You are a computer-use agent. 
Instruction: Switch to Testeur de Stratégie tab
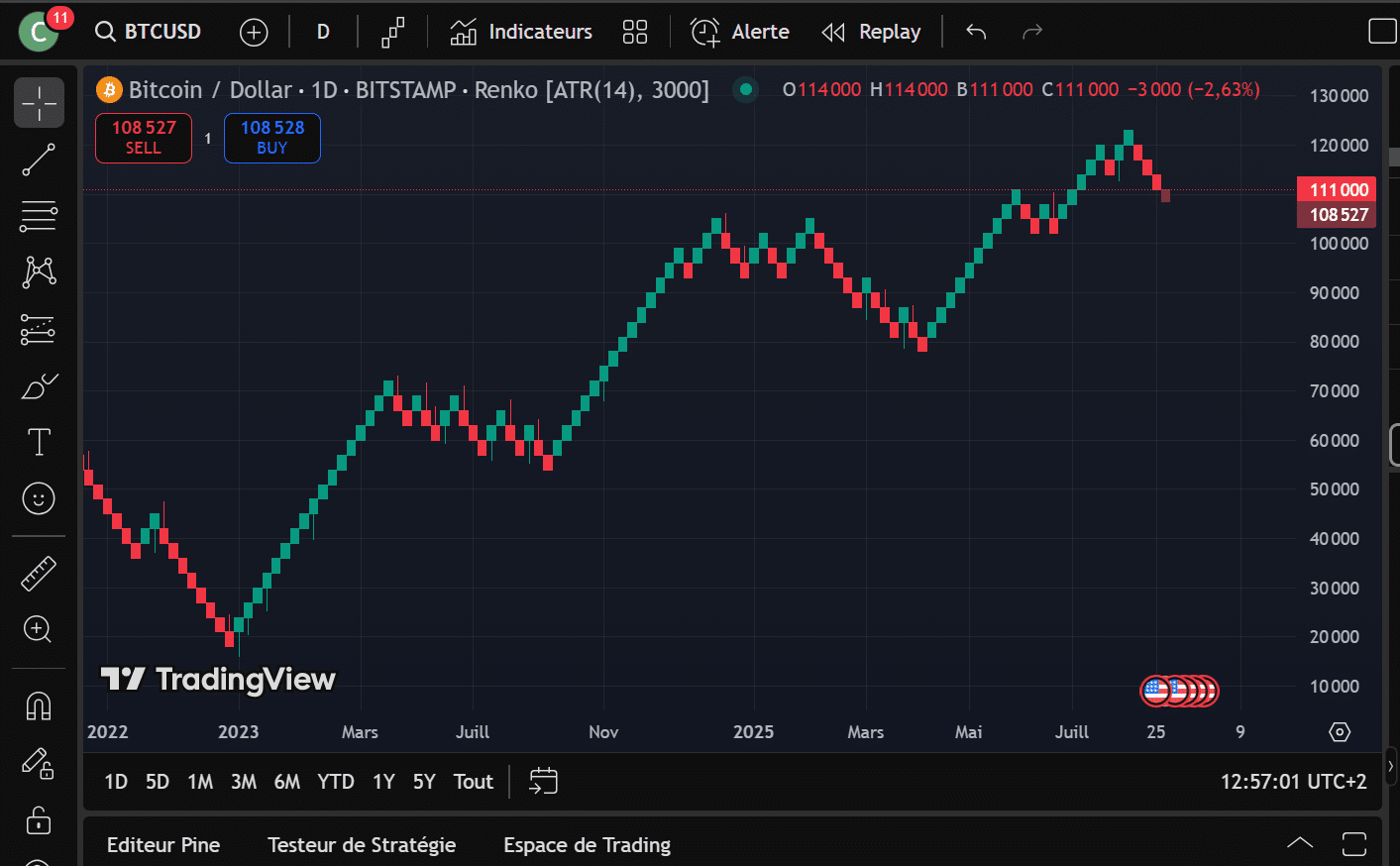point(362,845)
